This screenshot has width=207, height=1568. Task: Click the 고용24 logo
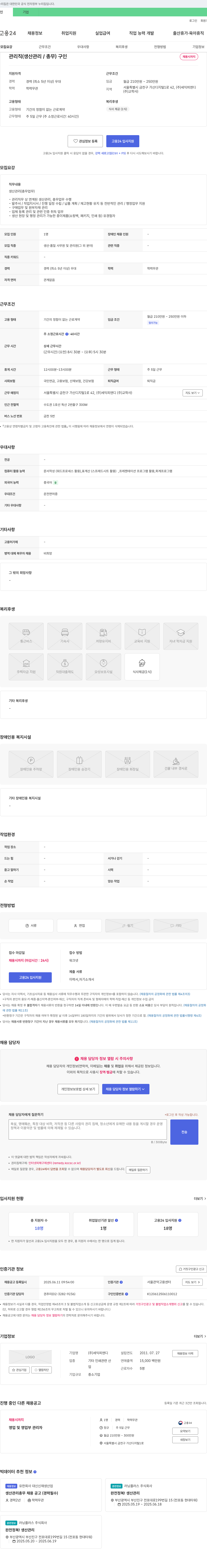(8, 33)
